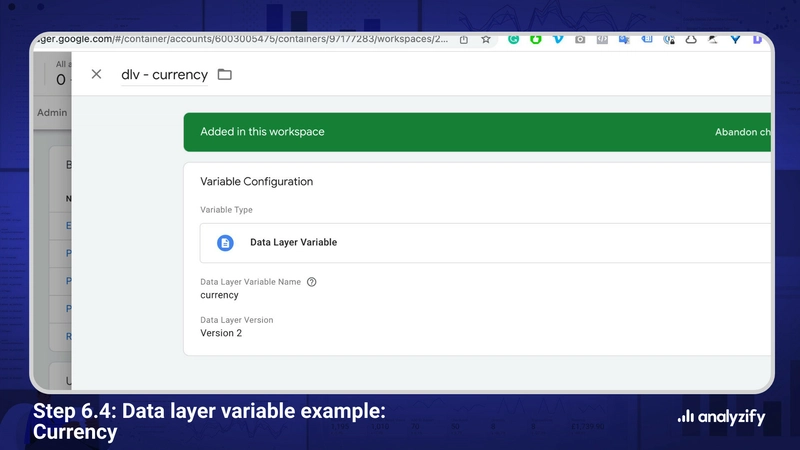Click the Added in this workspace banner
The image size is (800, 450).
tap(477, 132)
